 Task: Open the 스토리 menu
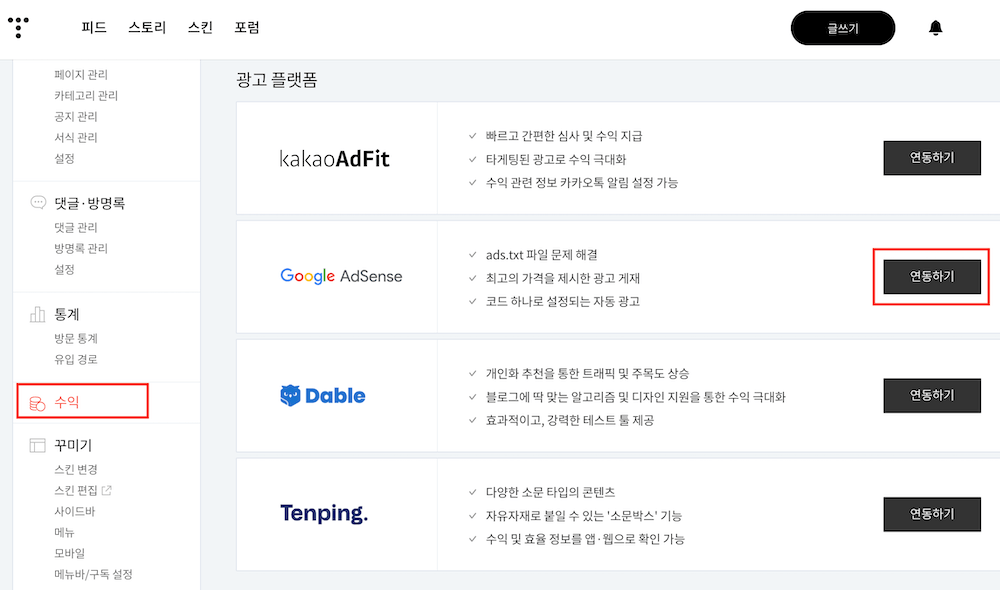click(x=147, y=27)
